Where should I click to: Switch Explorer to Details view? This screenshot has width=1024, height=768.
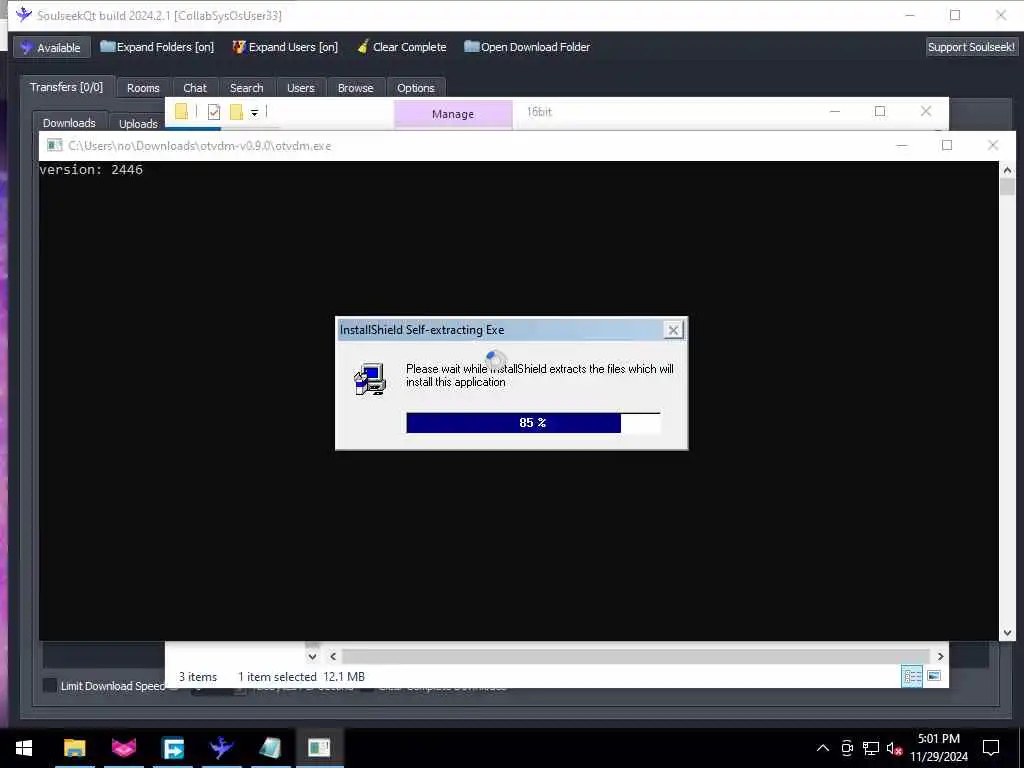912,676
